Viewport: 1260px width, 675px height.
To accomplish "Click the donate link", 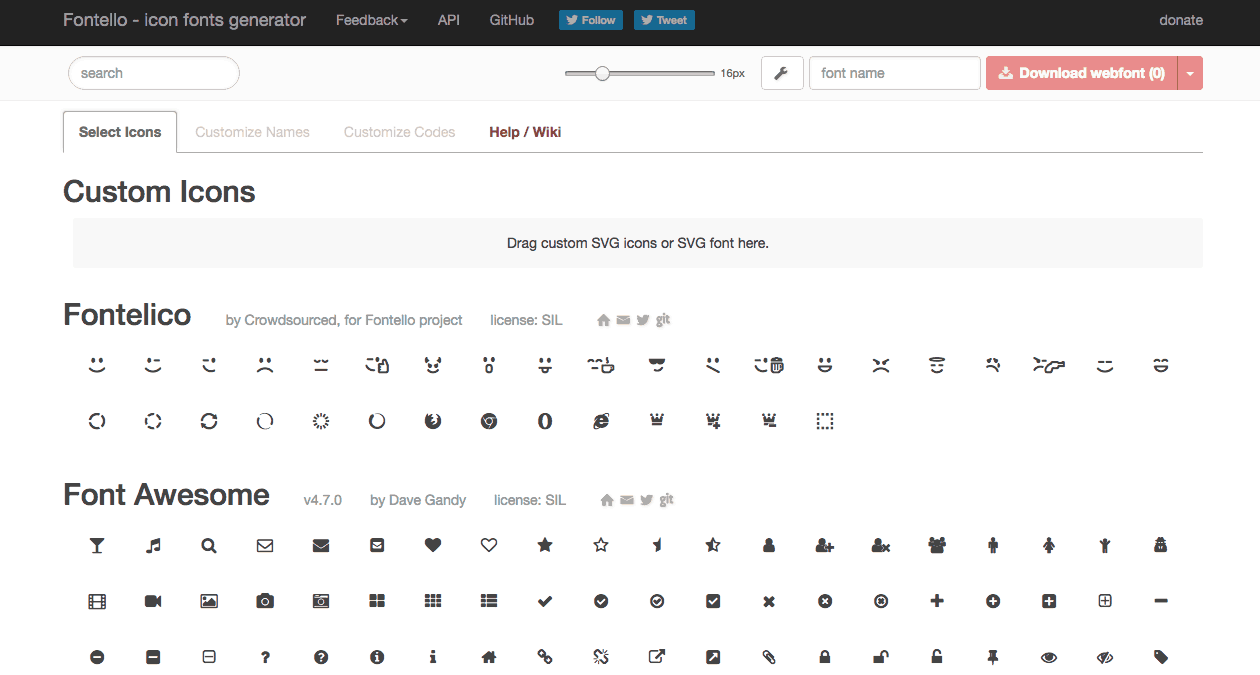I will [x=1180, y=19].
